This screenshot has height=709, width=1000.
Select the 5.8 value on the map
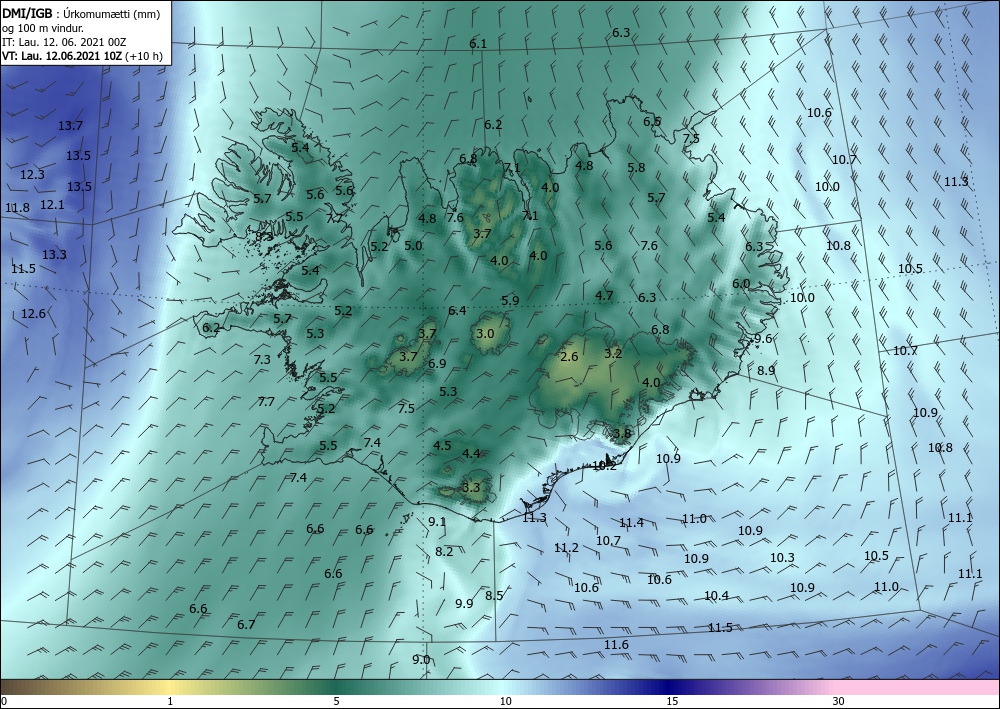click(636, 168)
